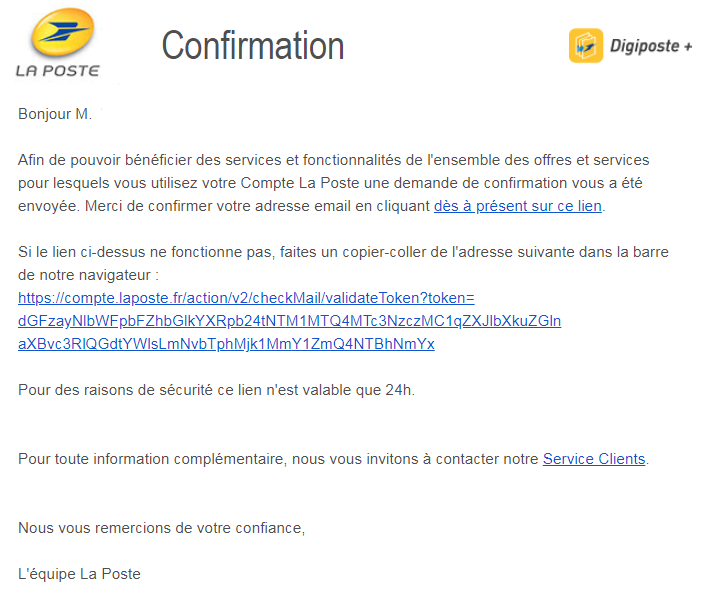Open the compte.laposte.fr validateToken URL first line
Viewport: 701px width, 595px height.
[246, 298]
